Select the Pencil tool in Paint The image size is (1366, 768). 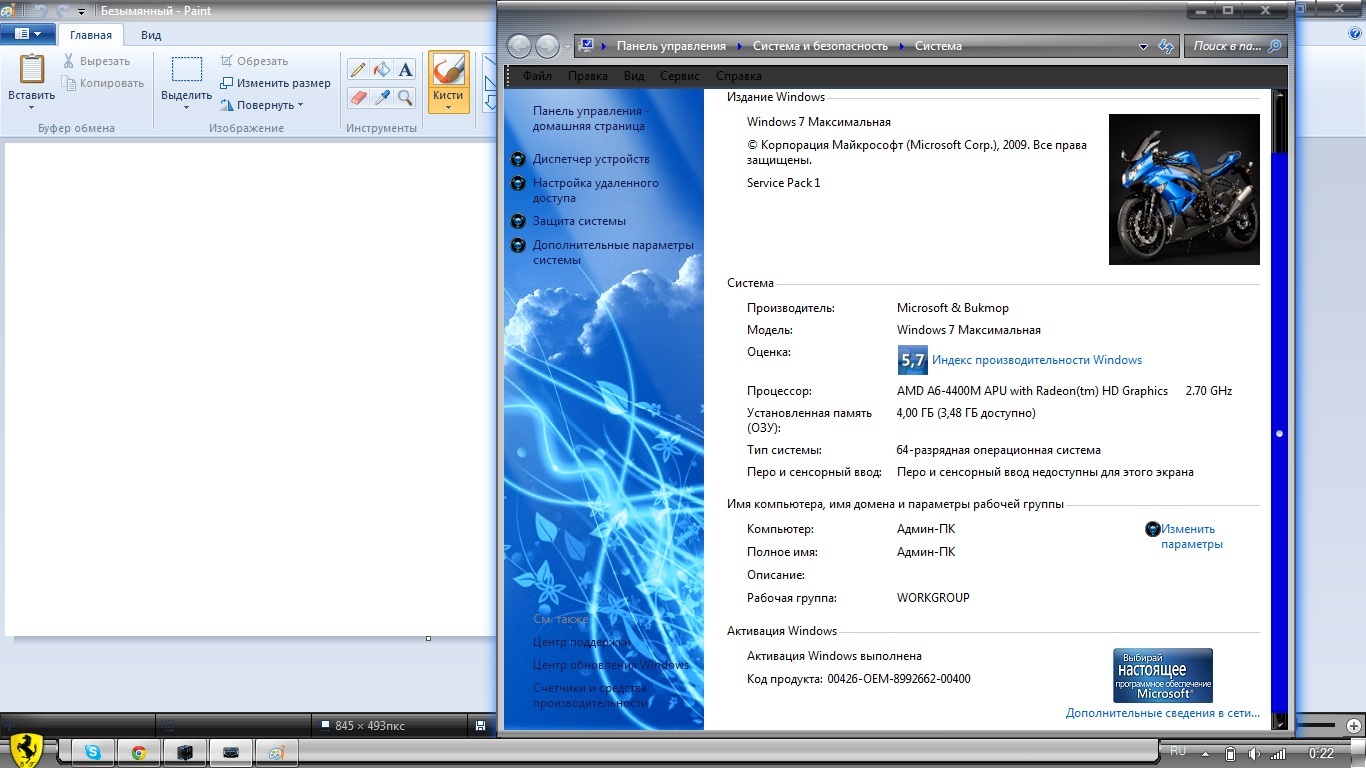pos(358,70)
